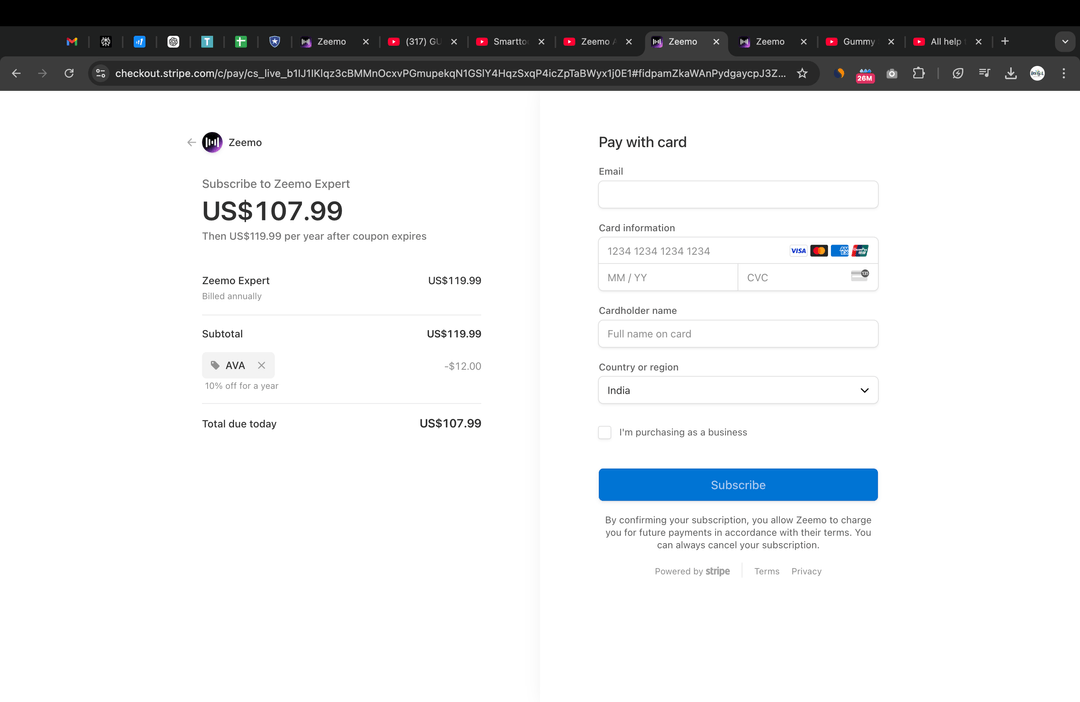Open the browser Extensions puzzle icon
Viewport: 1080px width, 702px height.
[918, 73]
